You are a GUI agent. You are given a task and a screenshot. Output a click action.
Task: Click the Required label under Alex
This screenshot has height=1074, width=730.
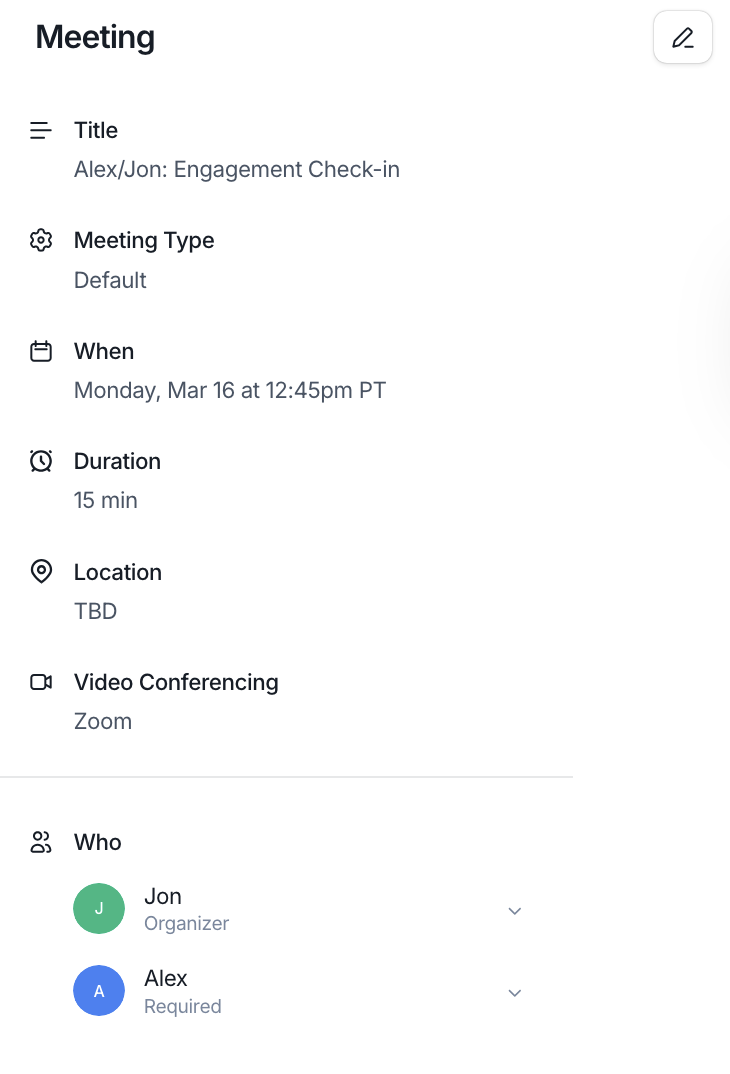(x=183, y=1006)
